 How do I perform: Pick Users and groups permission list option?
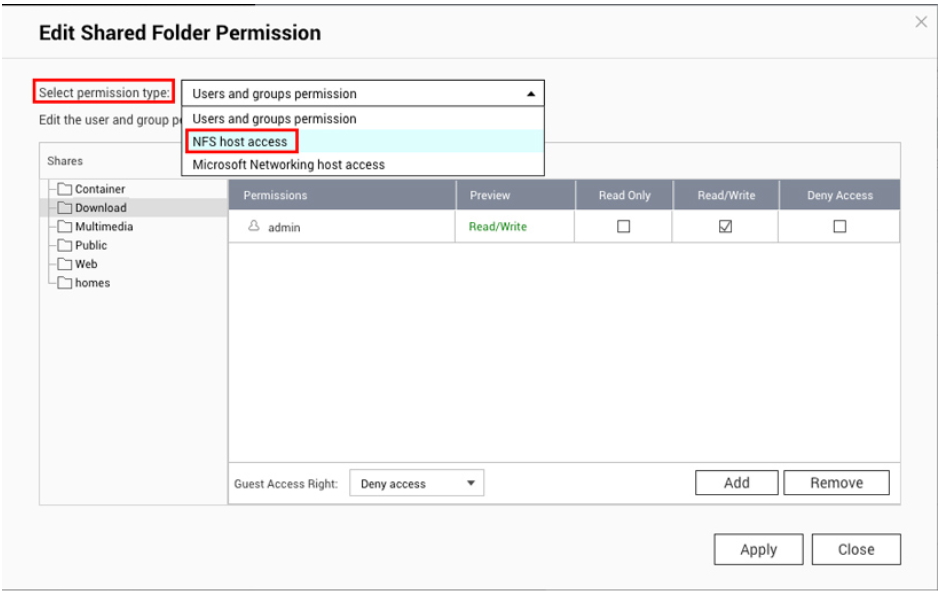[274, 119]
